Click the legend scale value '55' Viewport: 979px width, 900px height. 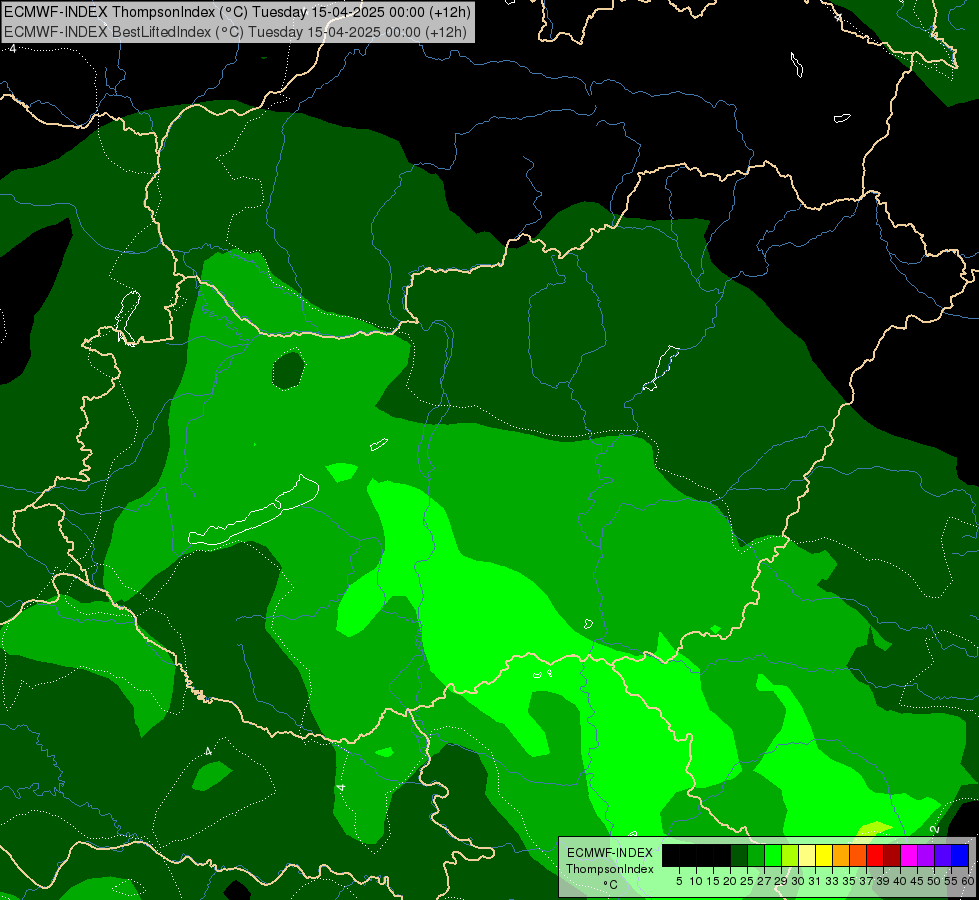coord(951,881)
